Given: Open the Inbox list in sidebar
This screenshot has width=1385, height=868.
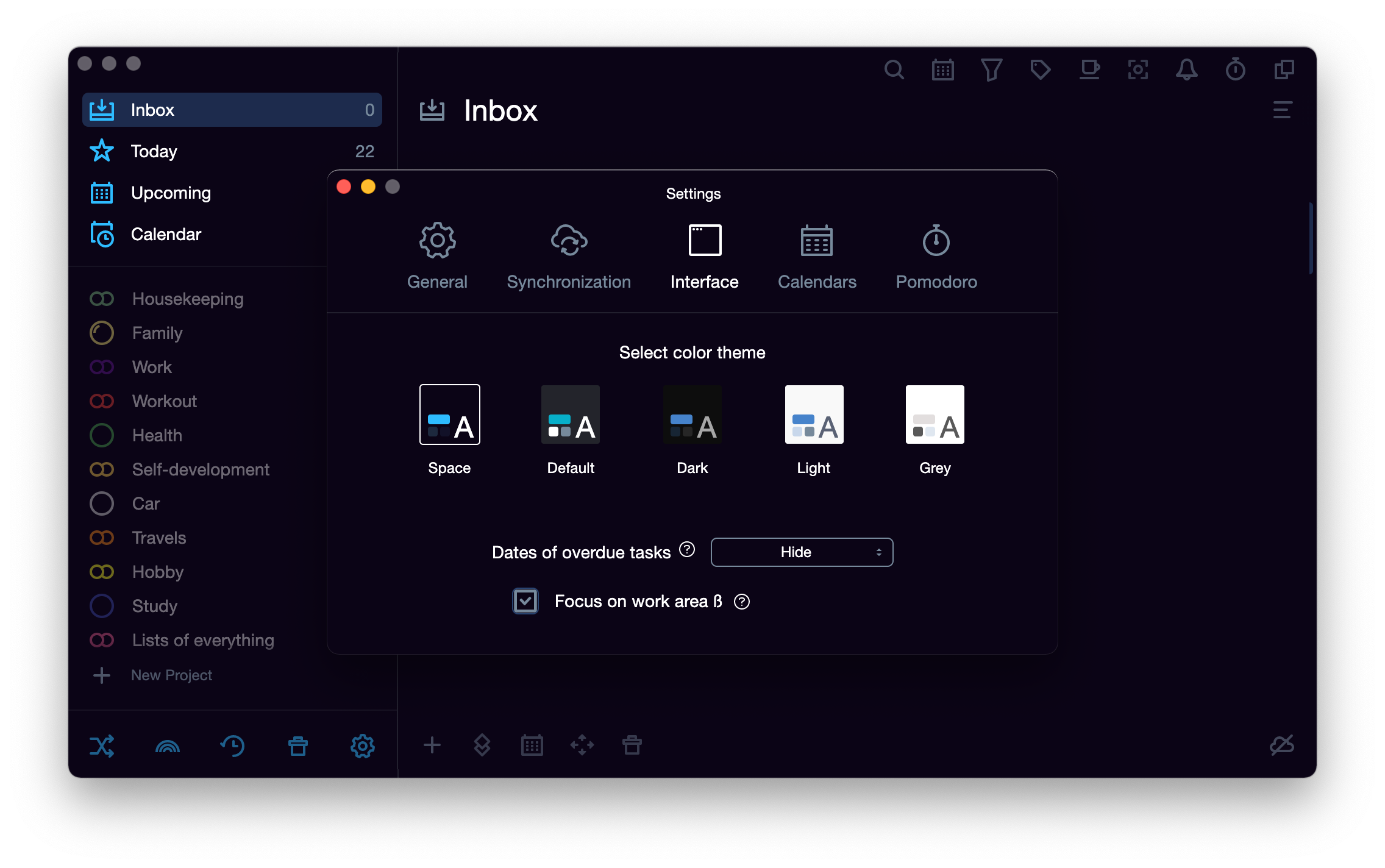Looking at the screenshot, I should tap(232, 110).
